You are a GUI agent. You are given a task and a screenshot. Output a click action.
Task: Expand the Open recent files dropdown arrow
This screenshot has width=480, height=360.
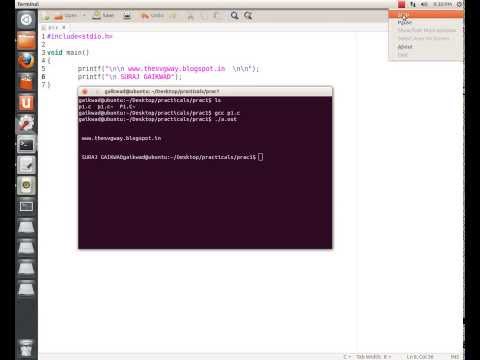(84, 16)
